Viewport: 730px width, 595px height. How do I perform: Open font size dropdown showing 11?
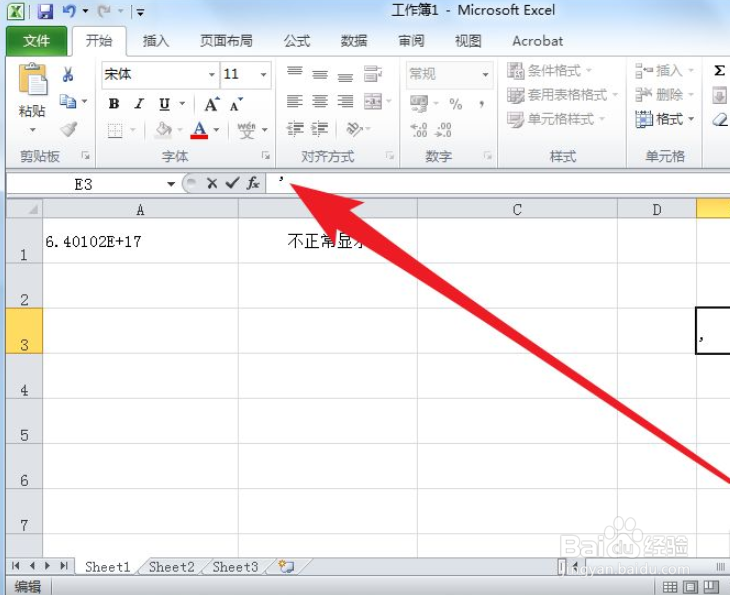click(264, 74)
